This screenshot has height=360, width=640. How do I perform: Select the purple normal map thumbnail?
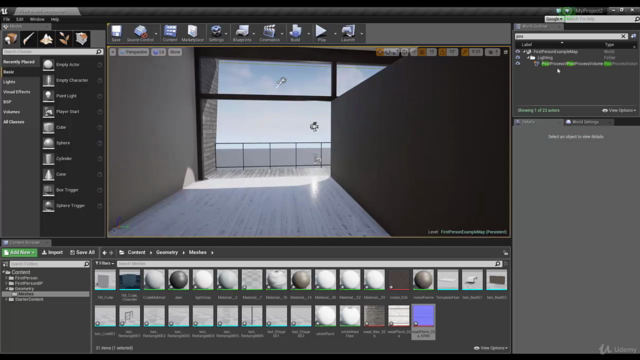[423, 317]
